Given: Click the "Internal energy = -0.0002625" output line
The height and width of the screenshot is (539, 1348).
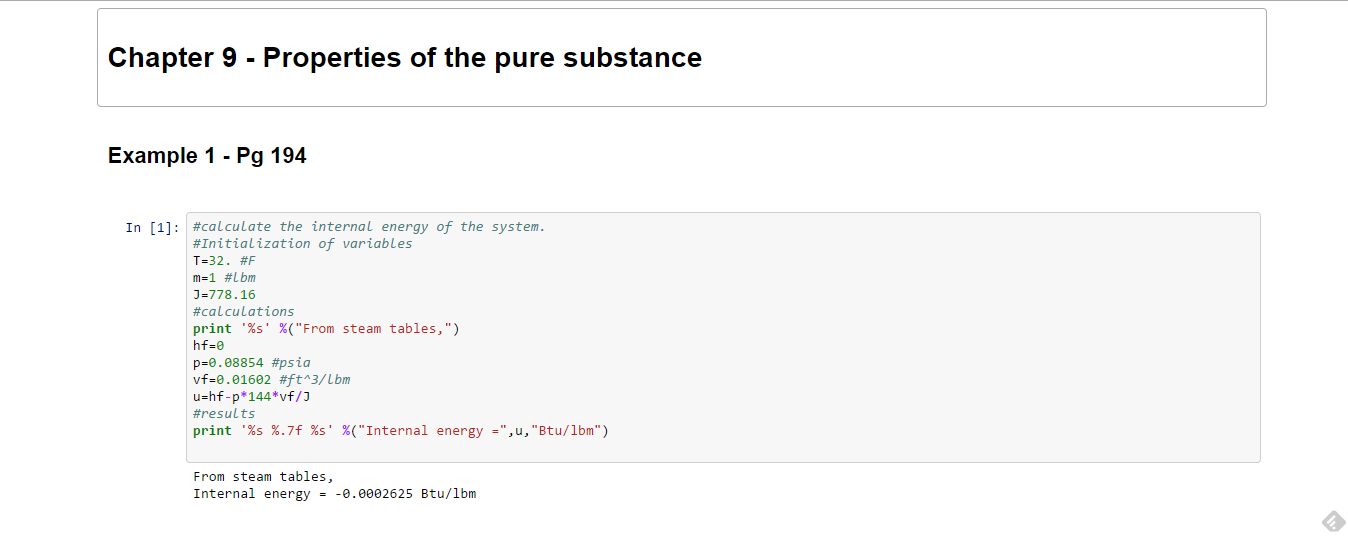Looking at the screenshot, I should 334,494.
